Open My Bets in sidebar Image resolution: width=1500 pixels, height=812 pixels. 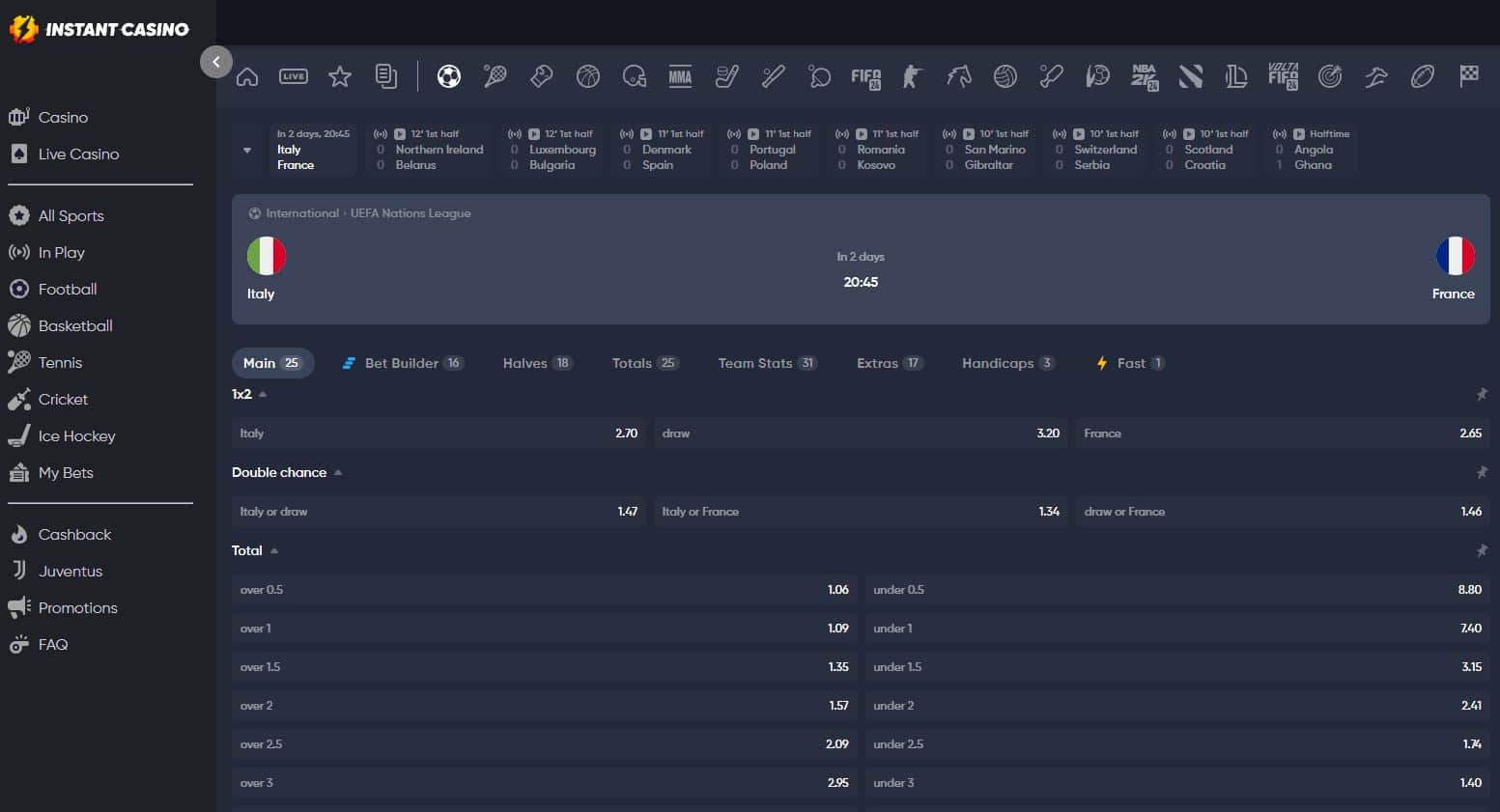click(x=66, y=472)
